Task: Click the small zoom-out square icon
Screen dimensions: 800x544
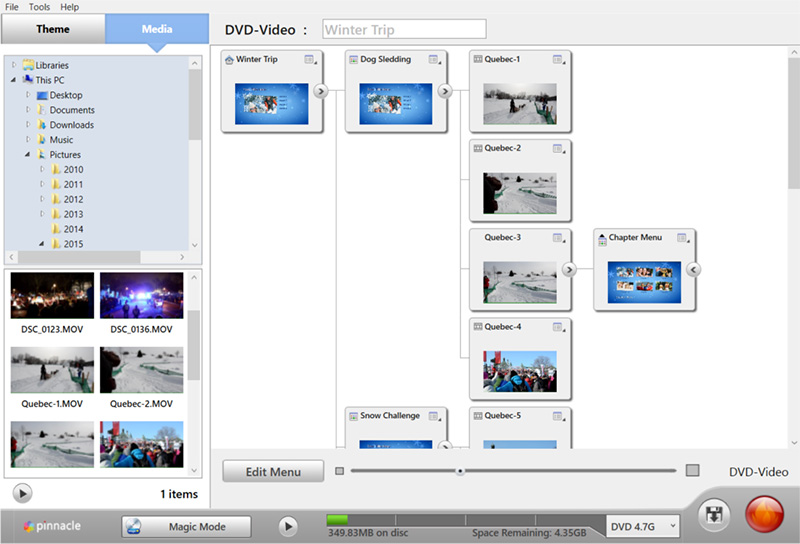Action: point(340,470)
